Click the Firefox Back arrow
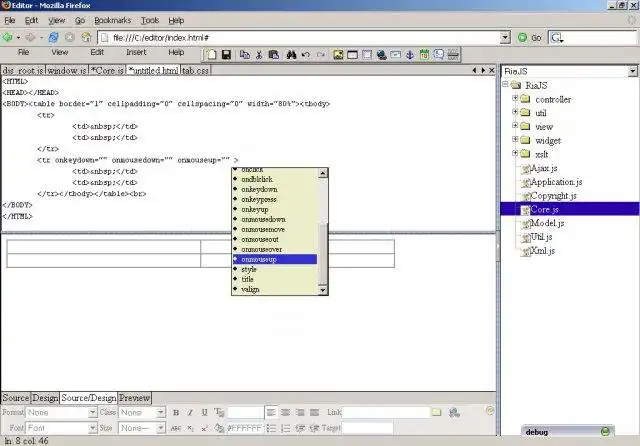Image resolution: width=640 pixels, height=446 pixels. click(8, 38)
